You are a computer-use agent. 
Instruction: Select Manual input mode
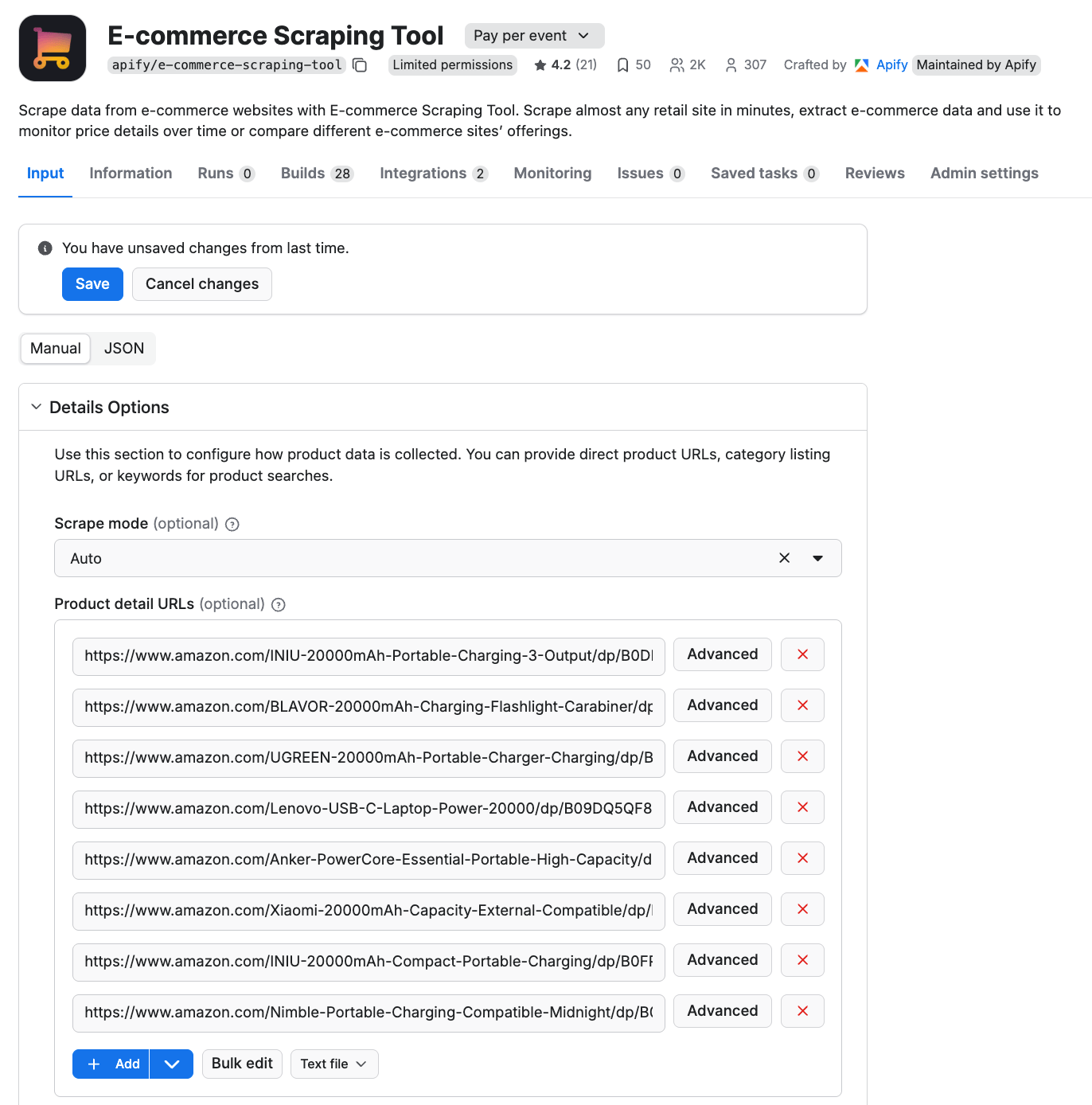tap(55, 348)
